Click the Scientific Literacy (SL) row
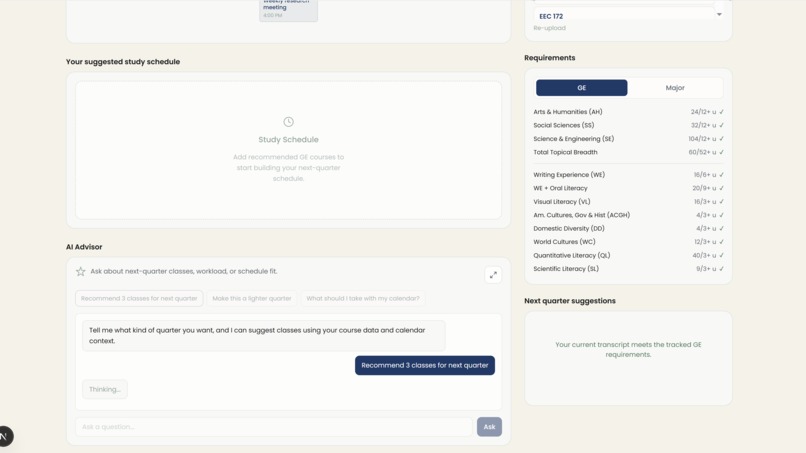The image size is (806, 453). click(628, 269)
